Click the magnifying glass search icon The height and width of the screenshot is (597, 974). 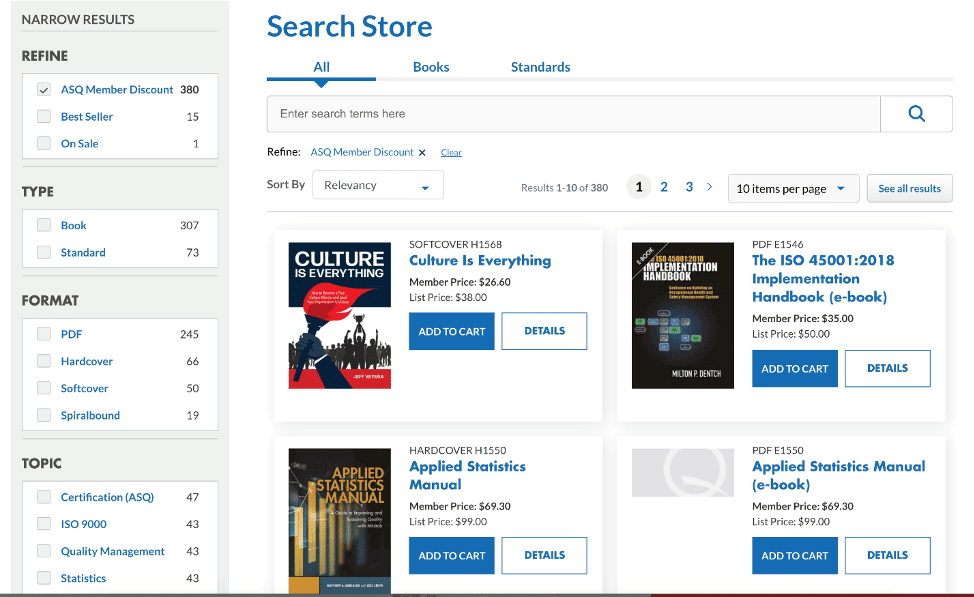coord(916,114)
